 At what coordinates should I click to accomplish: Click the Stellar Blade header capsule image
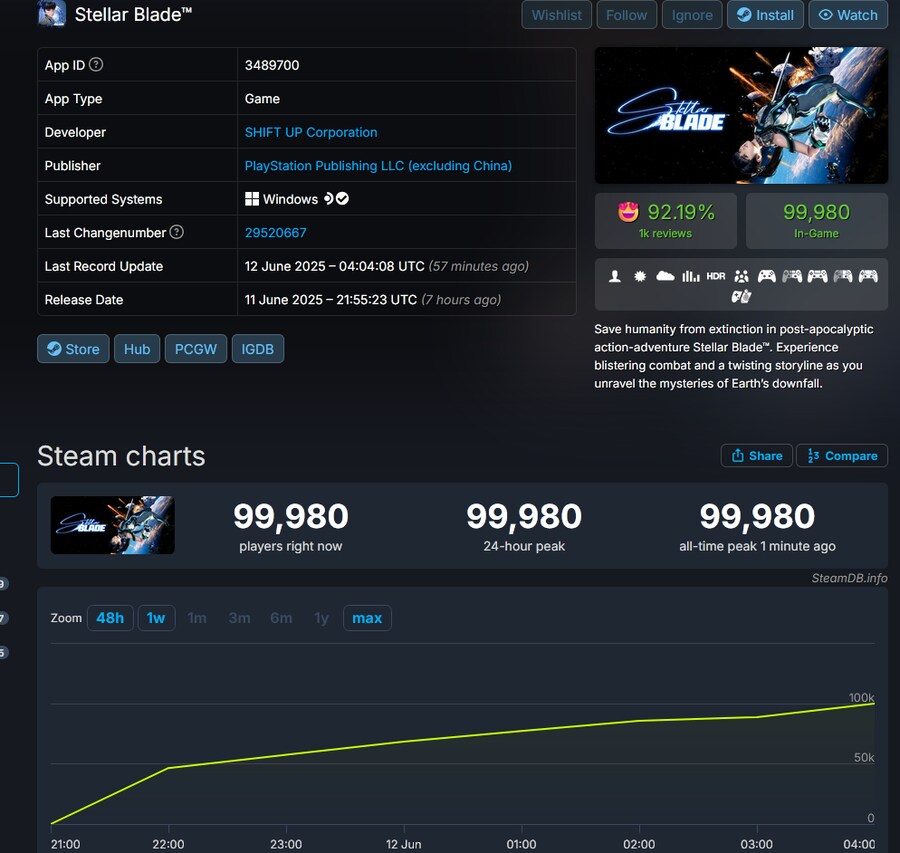(741, 115)
